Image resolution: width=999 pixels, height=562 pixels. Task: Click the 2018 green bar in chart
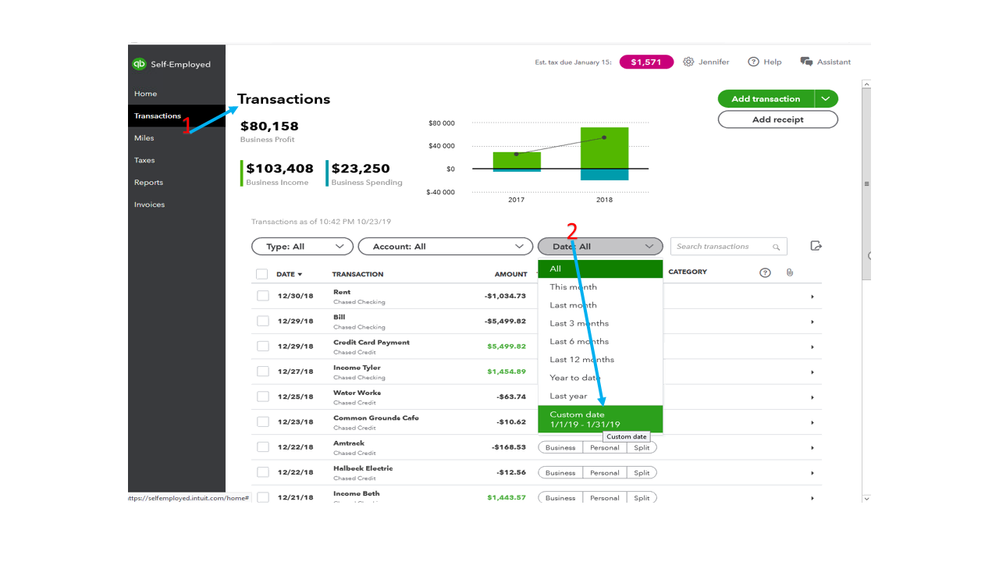605,148
